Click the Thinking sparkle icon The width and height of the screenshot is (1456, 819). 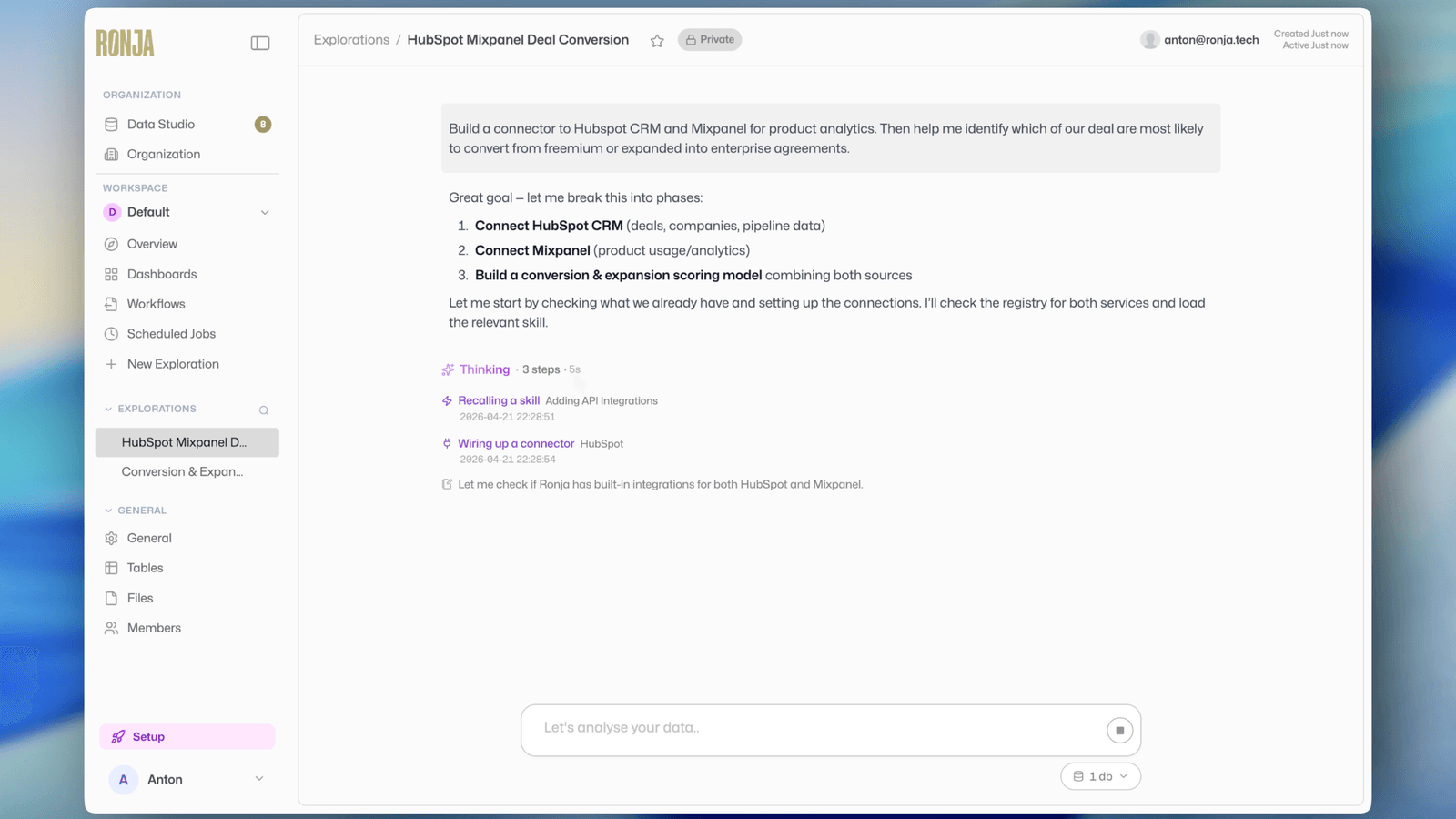(x=448, y=369)
